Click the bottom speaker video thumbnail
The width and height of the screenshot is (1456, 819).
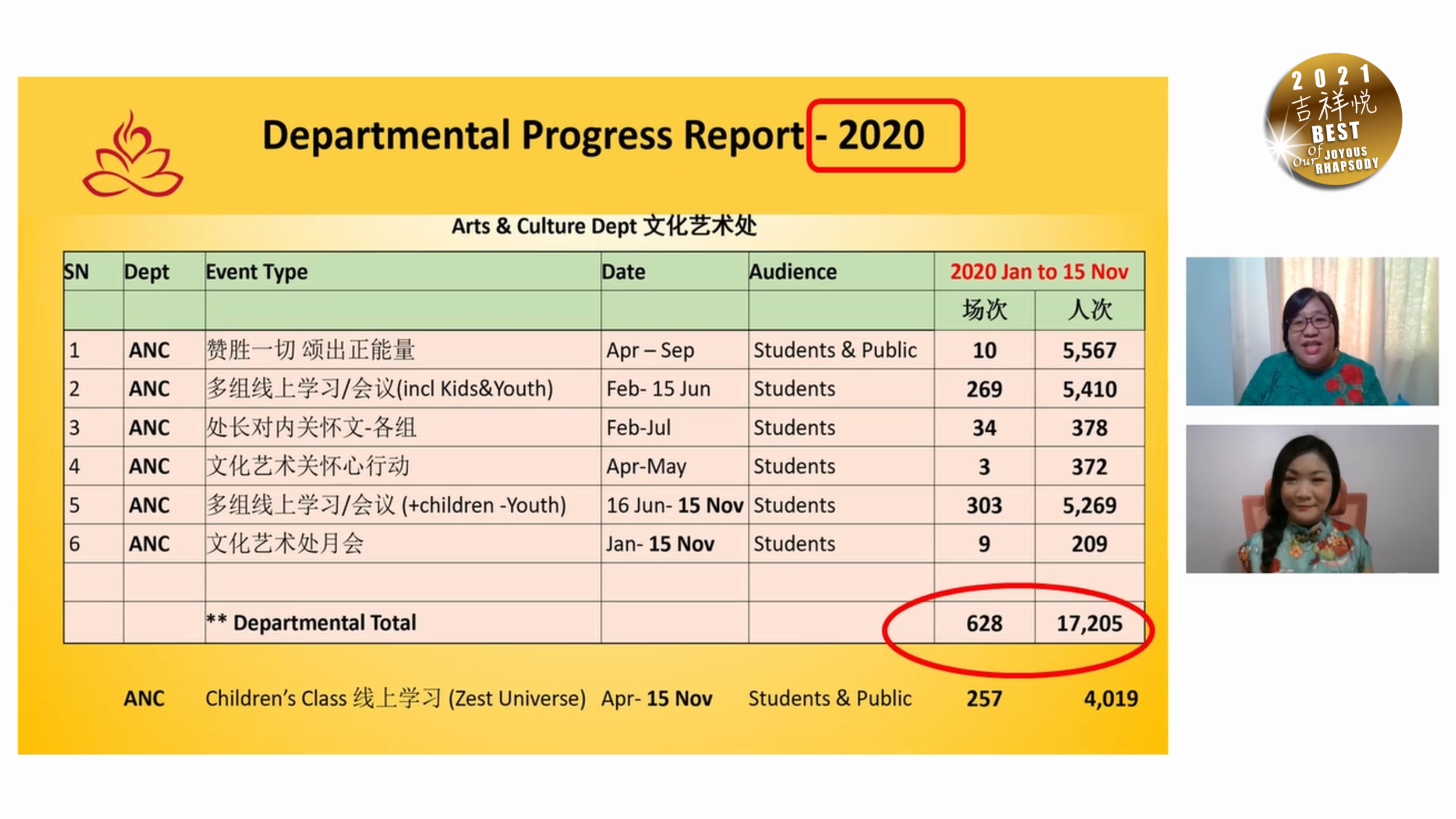point(1312,499)
